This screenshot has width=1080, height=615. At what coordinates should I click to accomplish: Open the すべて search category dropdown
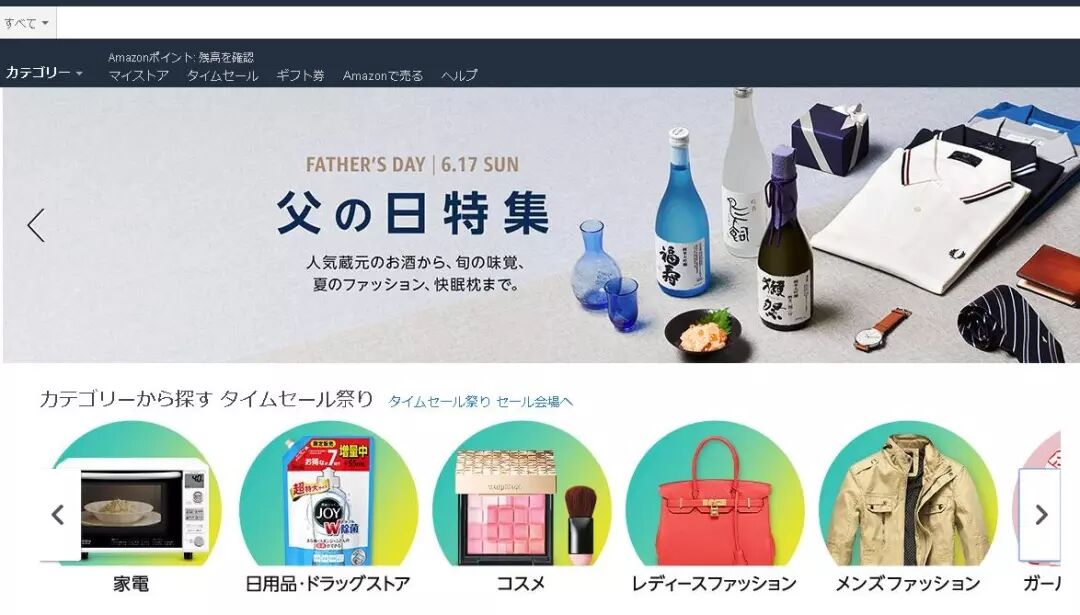pos(27,23)
